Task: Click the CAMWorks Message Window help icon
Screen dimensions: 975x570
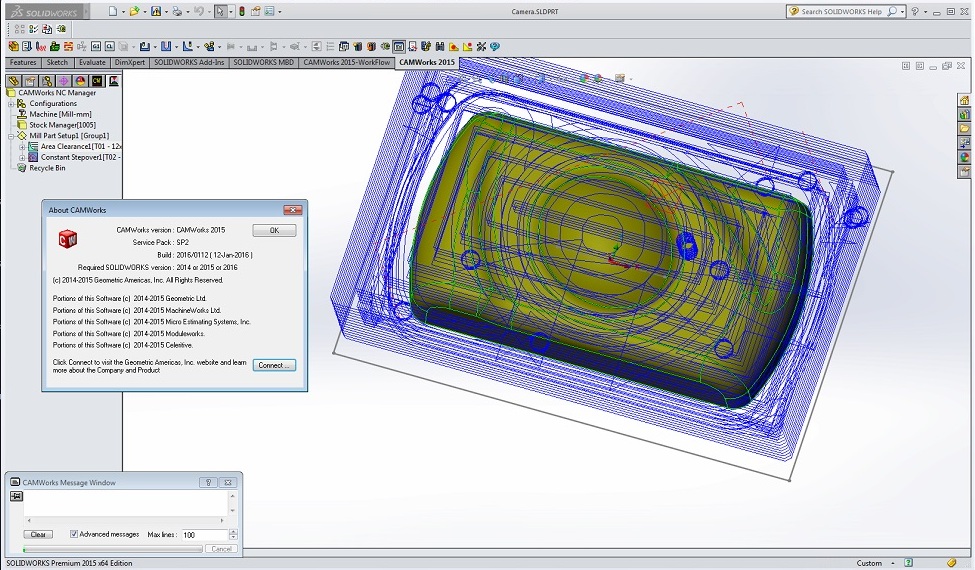Action: tap(208, 482)
